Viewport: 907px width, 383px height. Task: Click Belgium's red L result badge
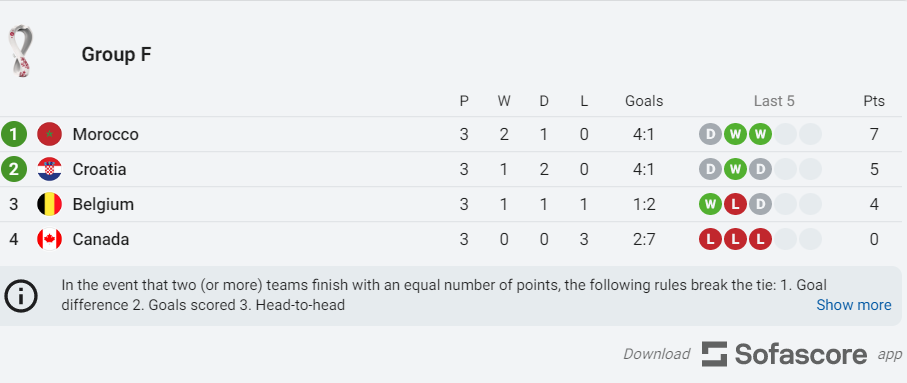(735, 204)
